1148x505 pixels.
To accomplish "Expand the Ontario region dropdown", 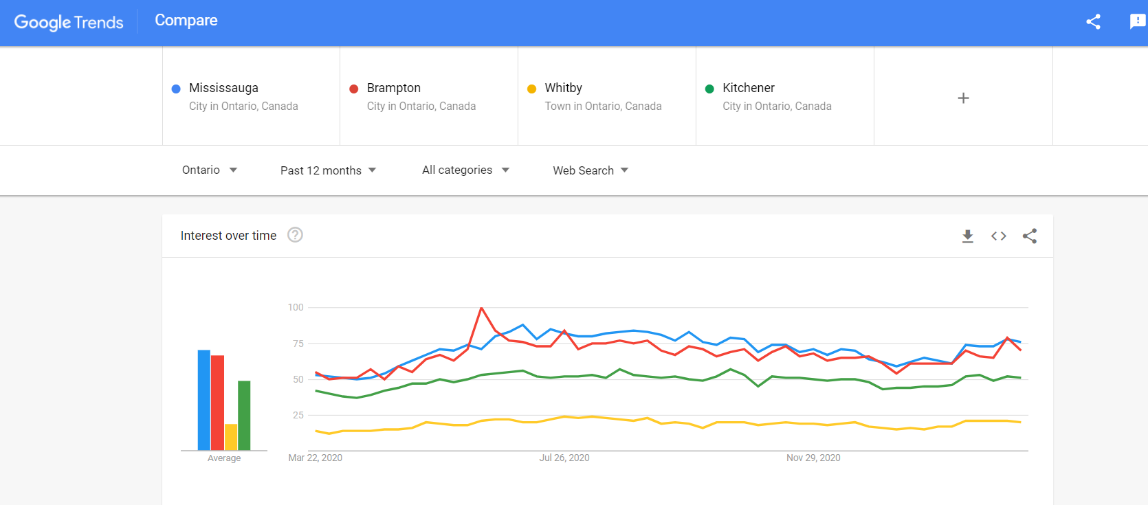I will click(210, 170).
